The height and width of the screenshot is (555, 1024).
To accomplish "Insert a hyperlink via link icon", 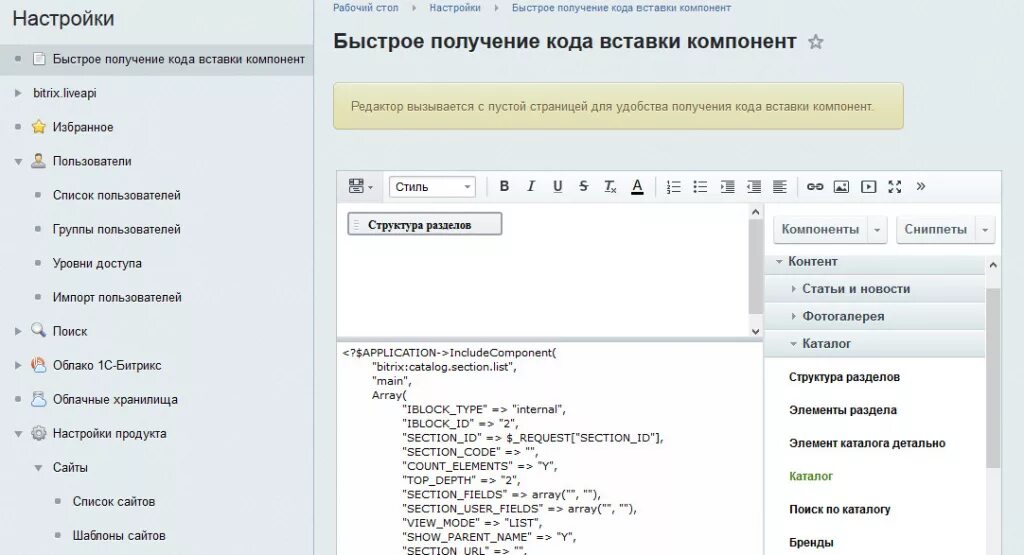I will coord(815,187).
